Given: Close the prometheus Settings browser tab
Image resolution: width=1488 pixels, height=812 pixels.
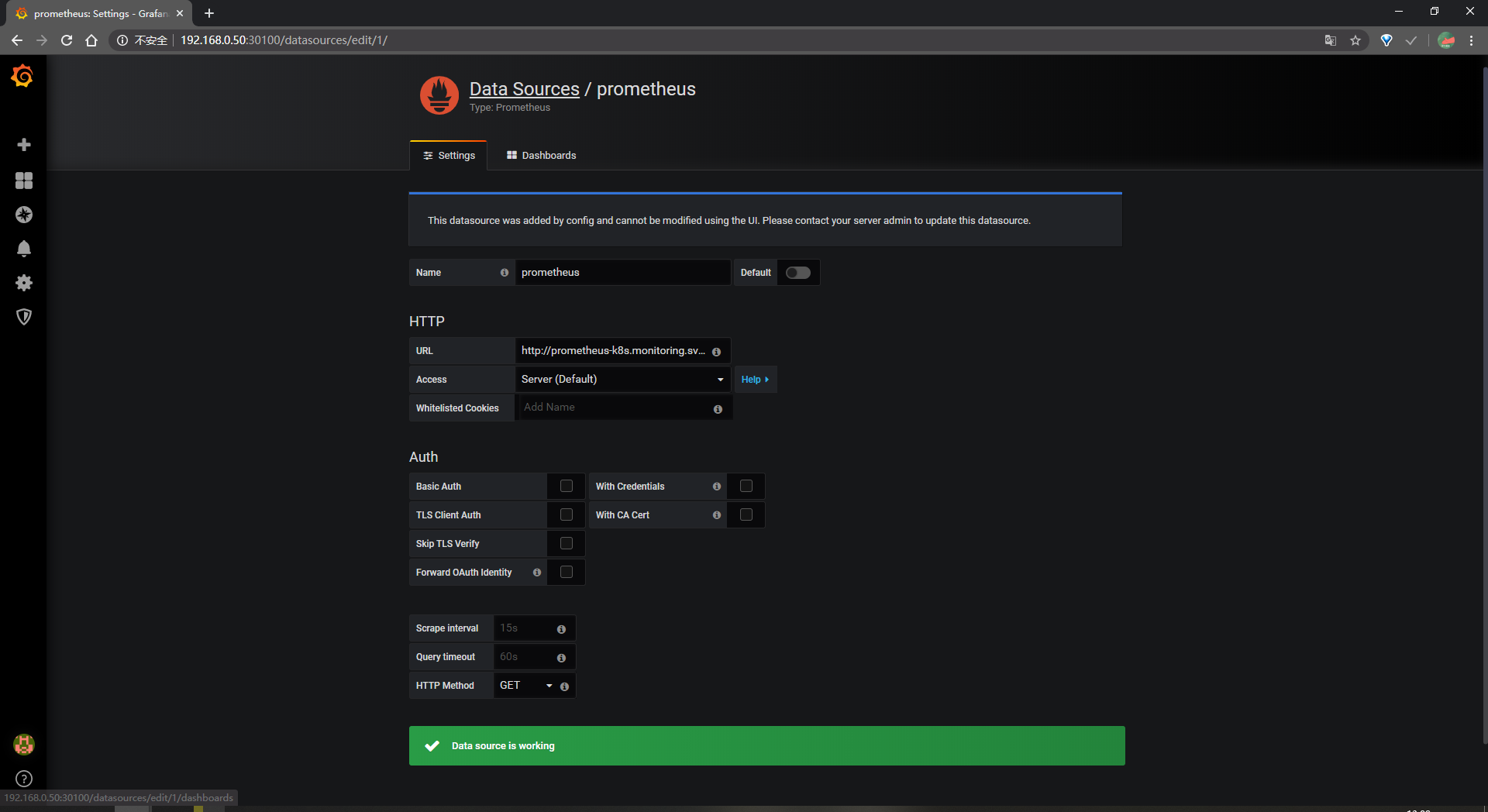Looking at the screenshot, I should click(x=180, y=13).
